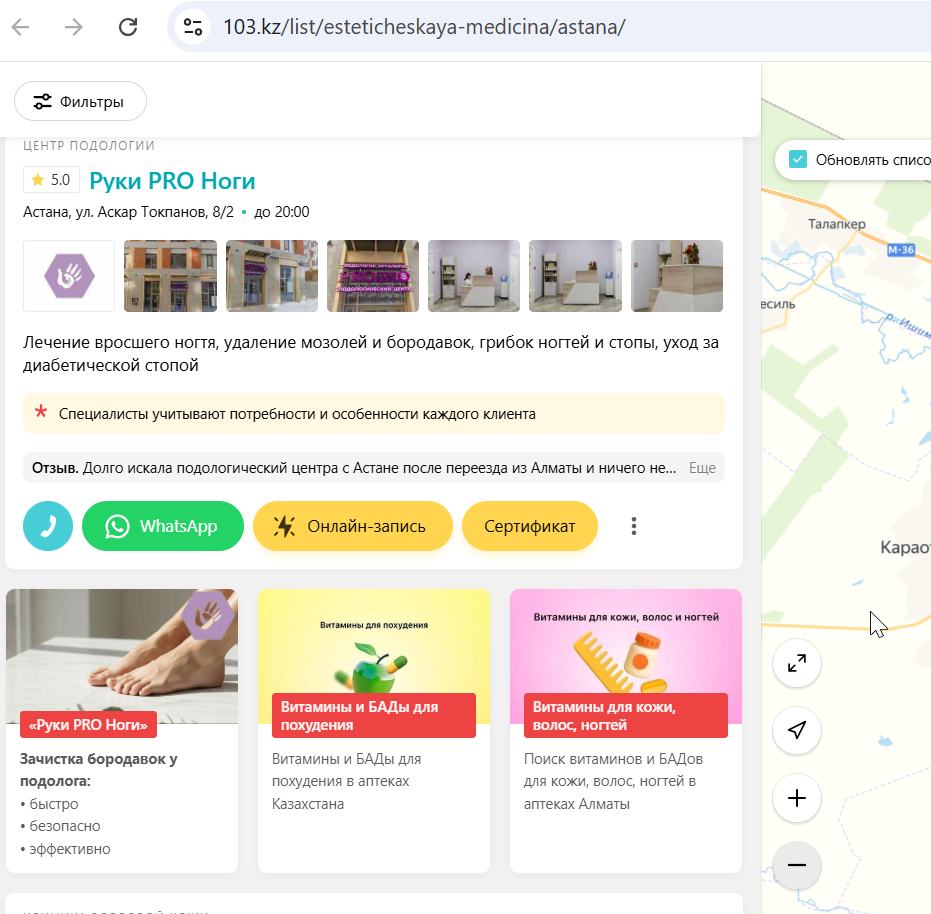Expand the review with Еще
Image resolution: width=931 pixels, height=914 pixels.
(702, 468)
